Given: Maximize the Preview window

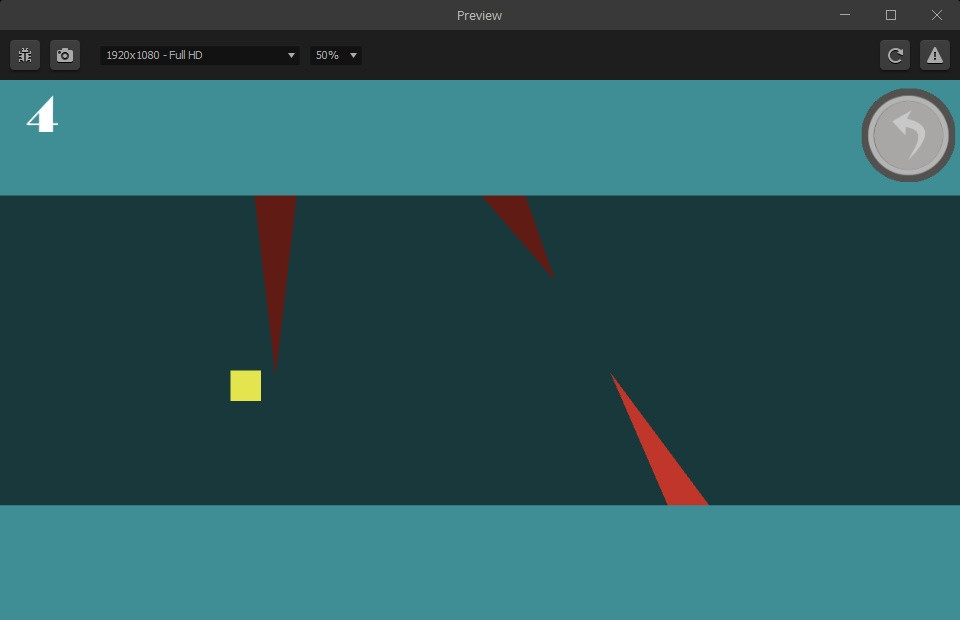Looking at the screenshot, I should 891,15.
